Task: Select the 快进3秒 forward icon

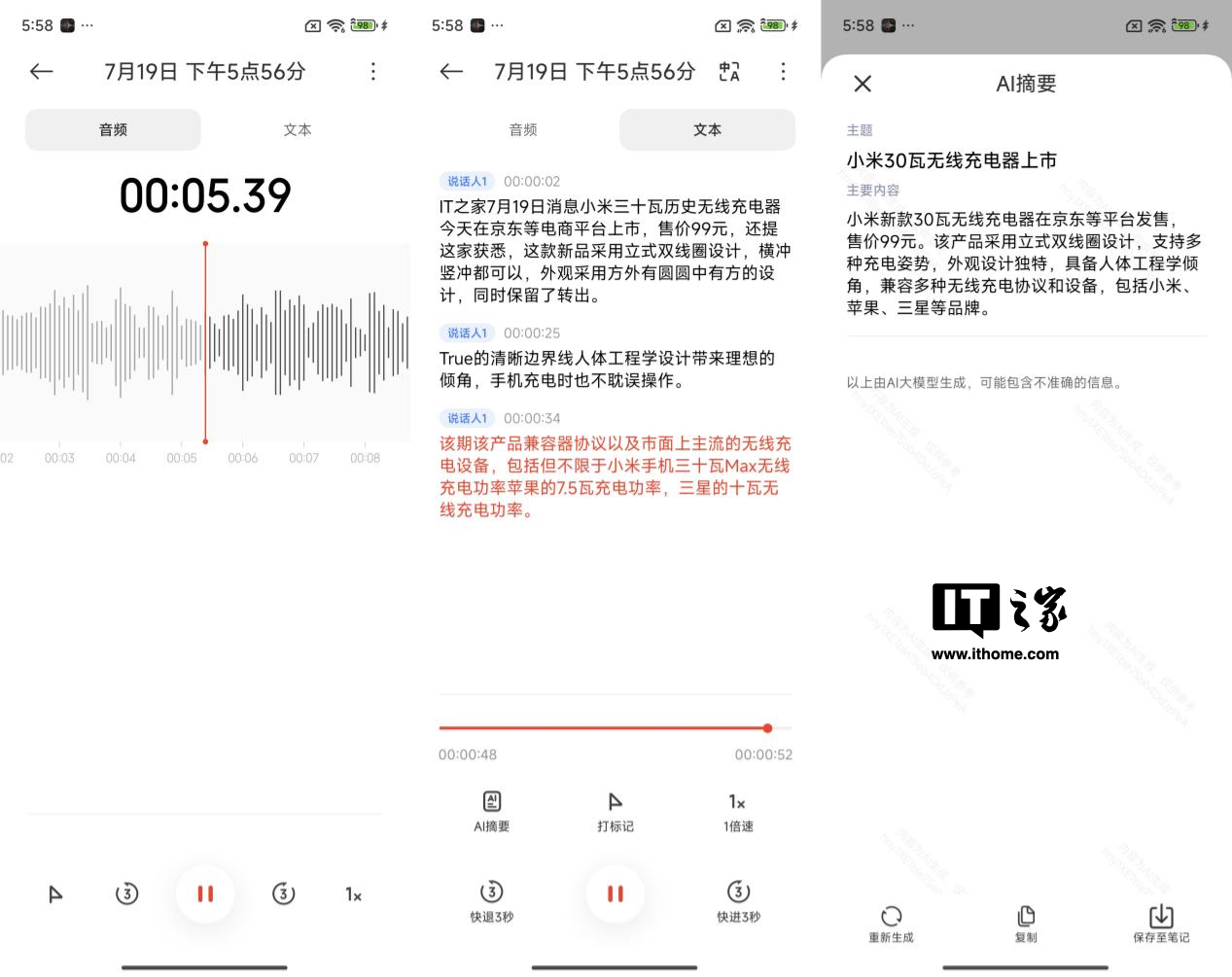Action: (737, 899)
